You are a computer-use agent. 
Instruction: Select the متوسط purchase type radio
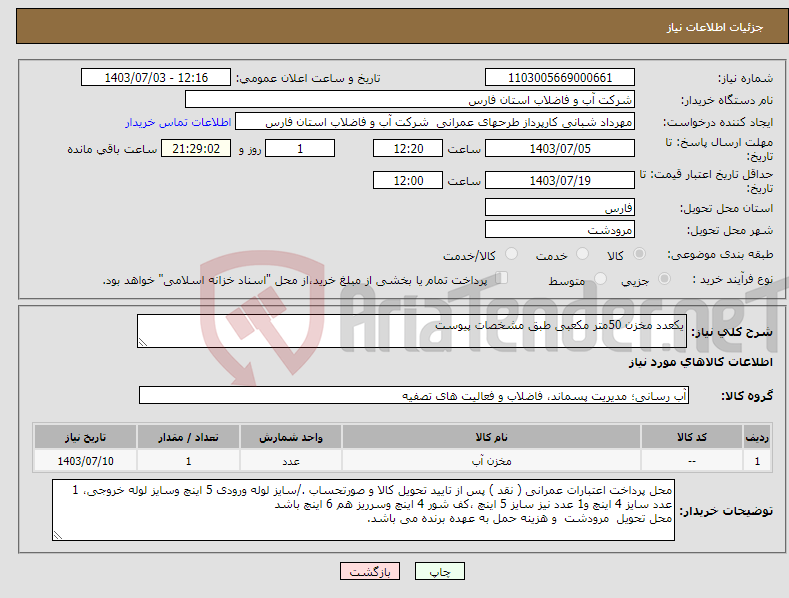pos(600,278)
